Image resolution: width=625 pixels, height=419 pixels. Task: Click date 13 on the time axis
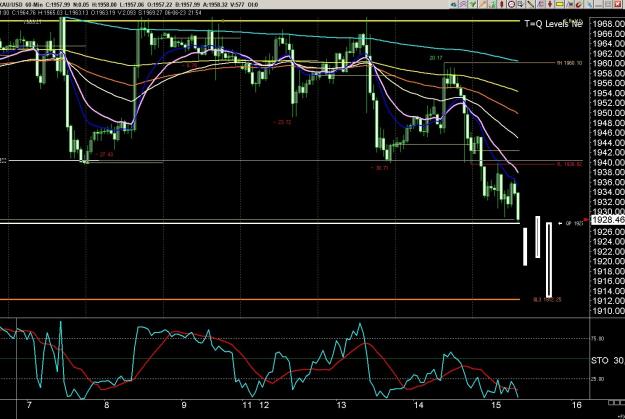[342, 405]
